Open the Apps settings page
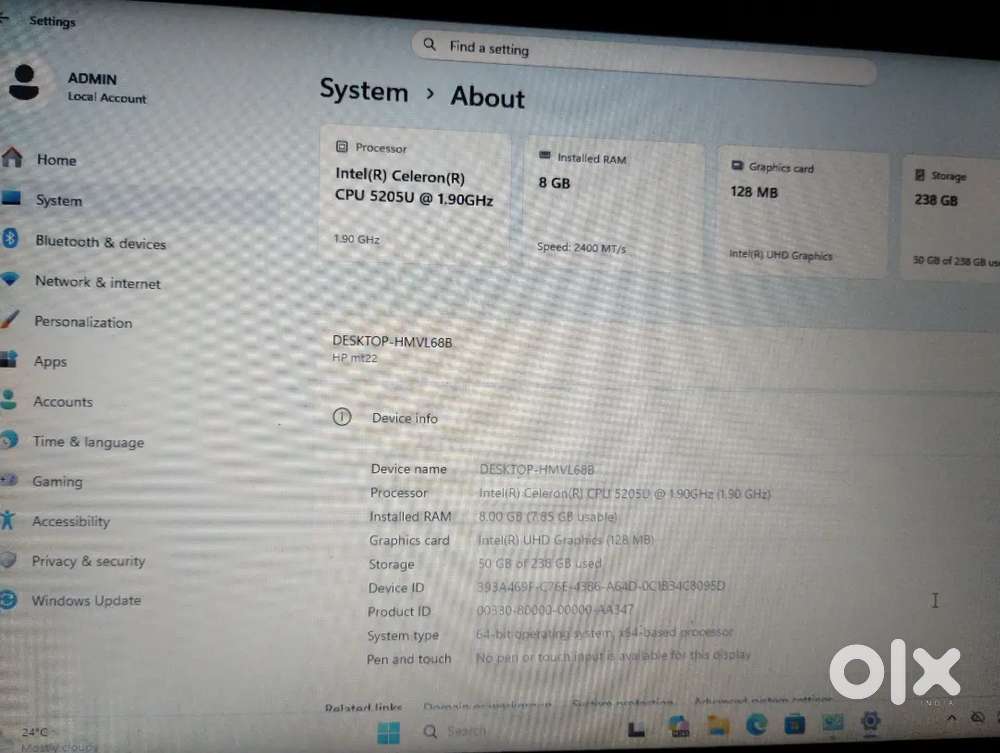This screenshot has width=1000, height=753. [50, 362]
